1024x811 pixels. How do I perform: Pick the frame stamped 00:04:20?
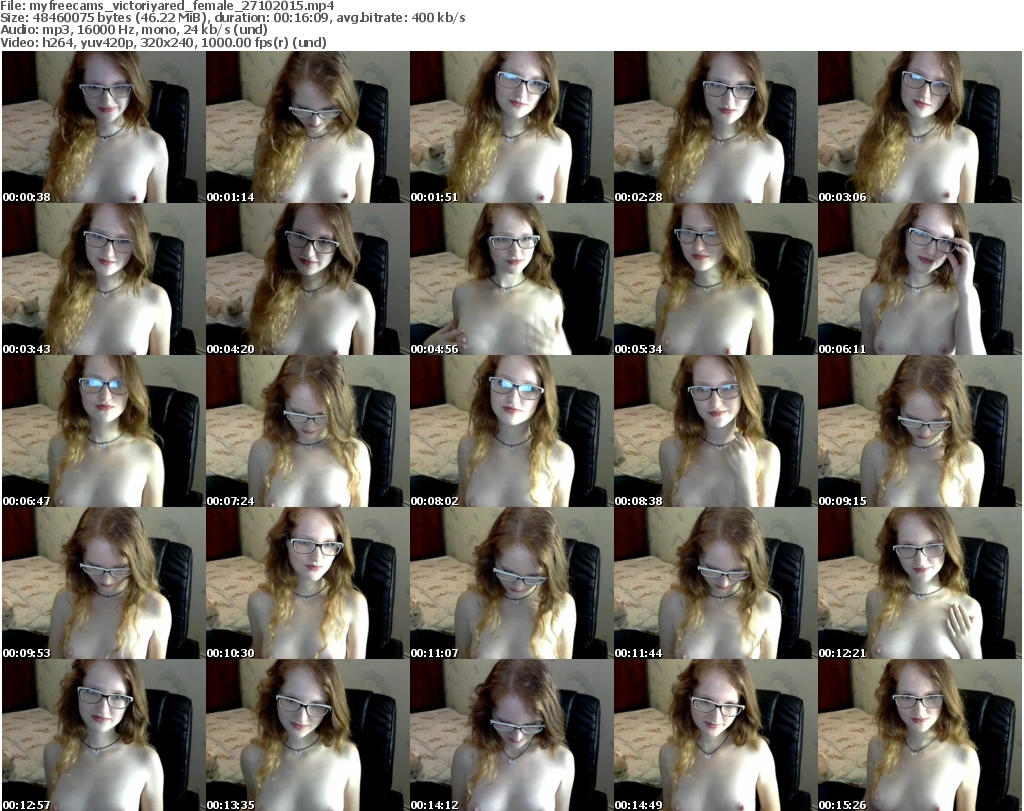point(308,279)
